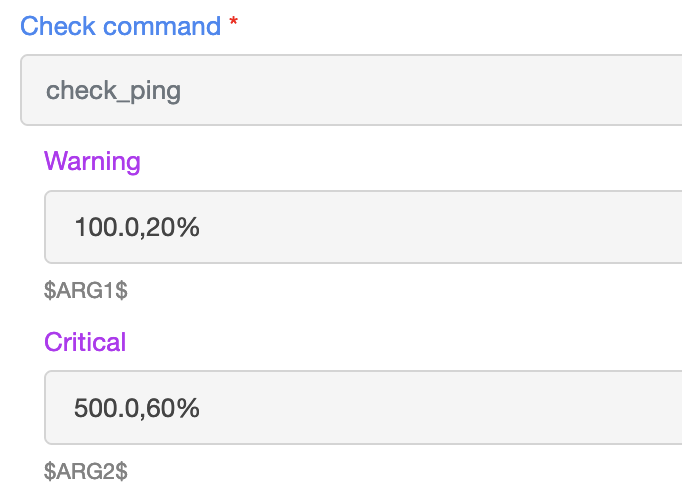
Task: Click the text box under Warning label
Action: pyautogui.click(x=363, y=227)
